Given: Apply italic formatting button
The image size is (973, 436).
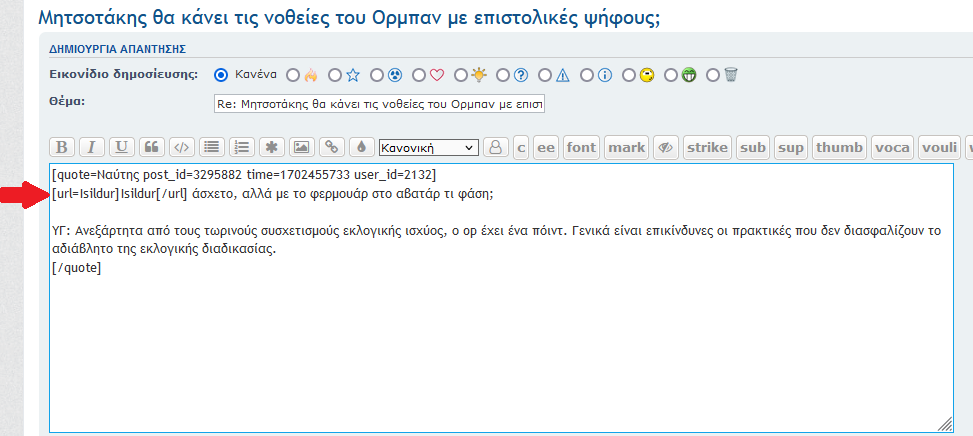Looking at the screenshot, I should (x=92, y=147).
